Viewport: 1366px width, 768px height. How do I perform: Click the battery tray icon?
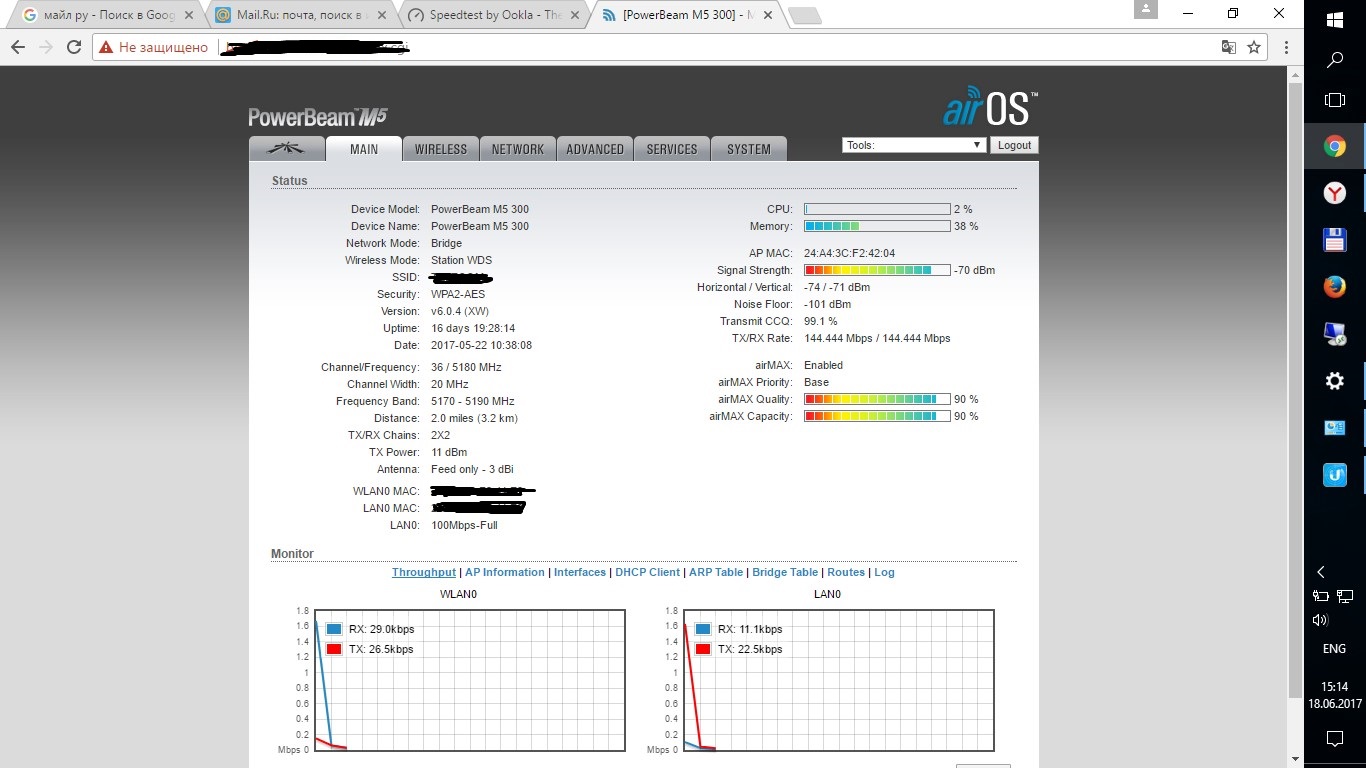[1321, 596]
